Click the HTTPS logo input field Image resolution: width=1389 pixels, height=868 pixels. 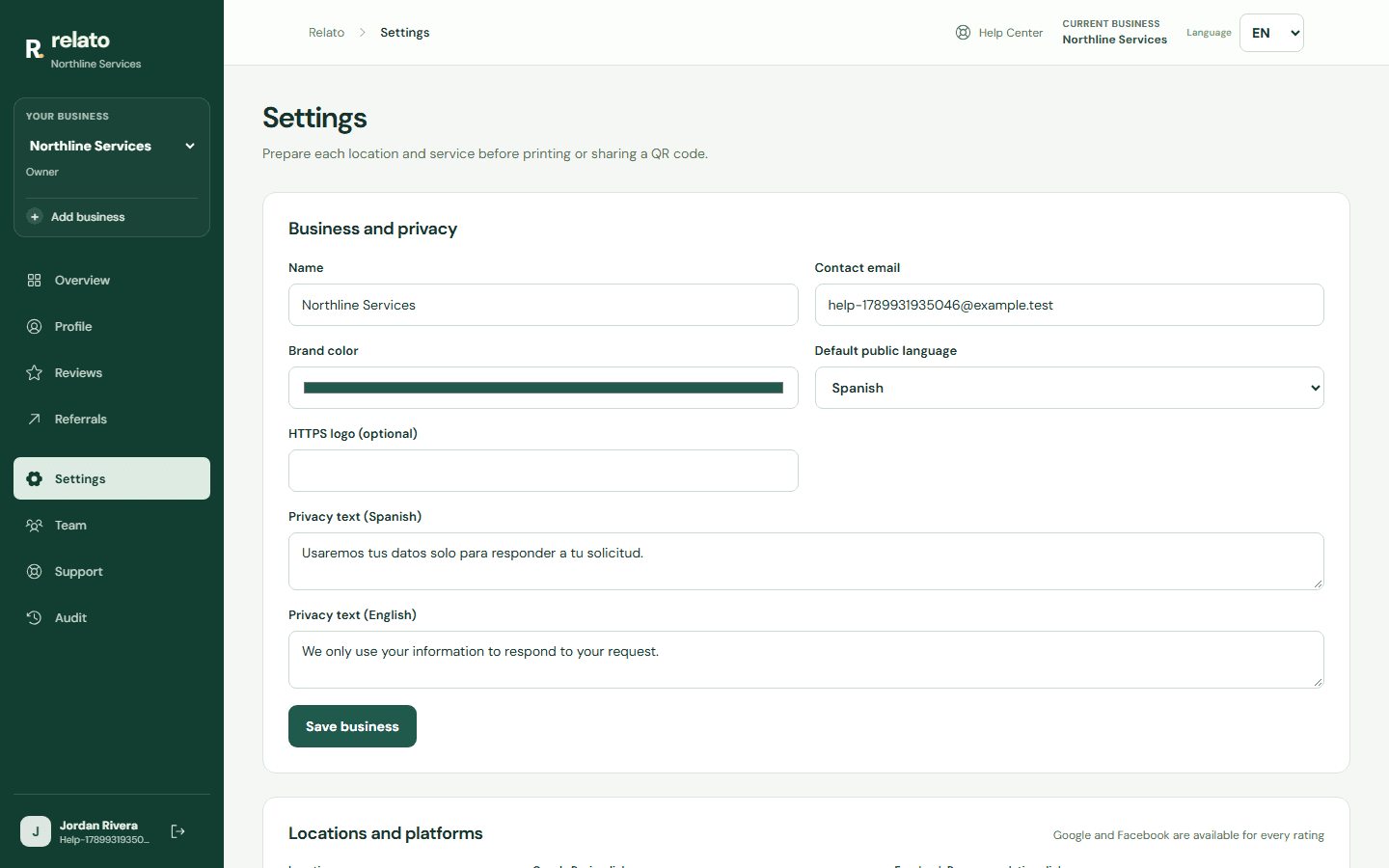[x=543, y=471]
